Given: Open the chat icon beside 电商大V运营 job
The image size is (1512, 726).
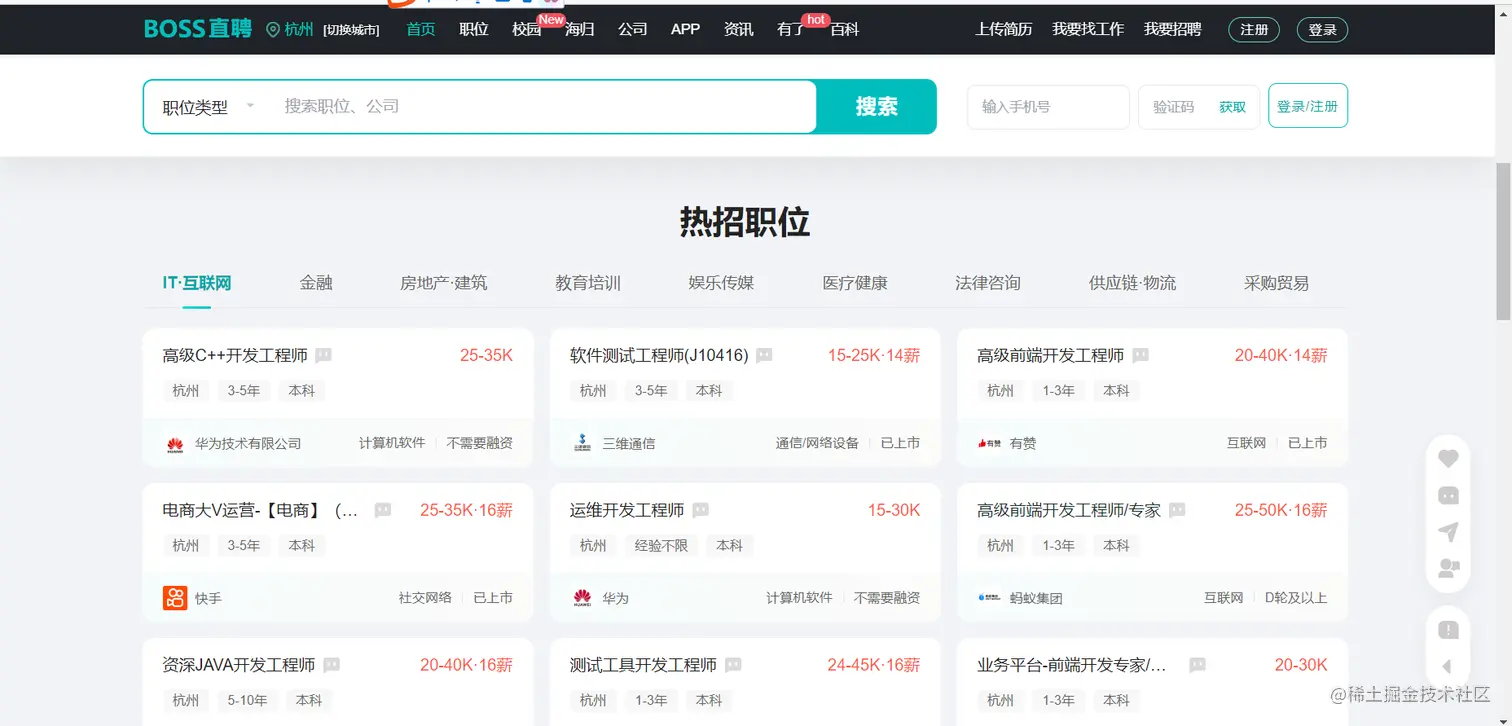Looking at the screenshot, I should 382,510.
